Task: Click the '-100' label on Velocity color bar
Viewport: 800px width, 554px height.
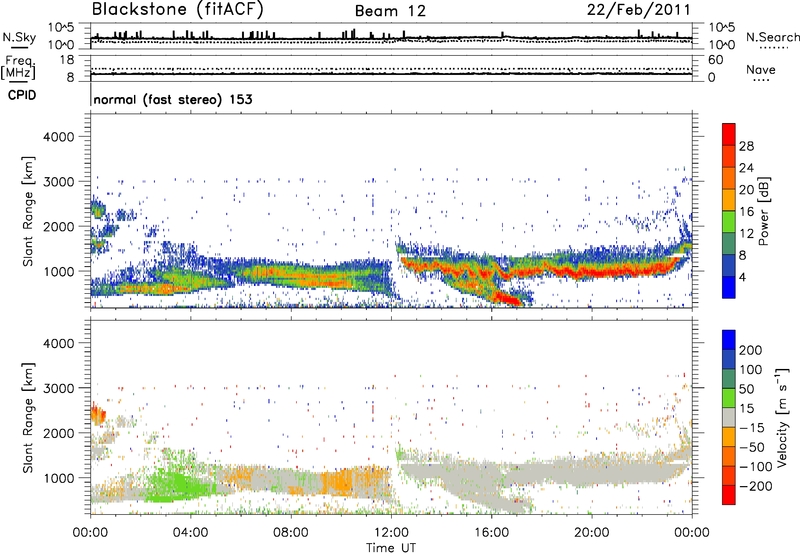Action: pyautogui.click(x=754, y=467)
